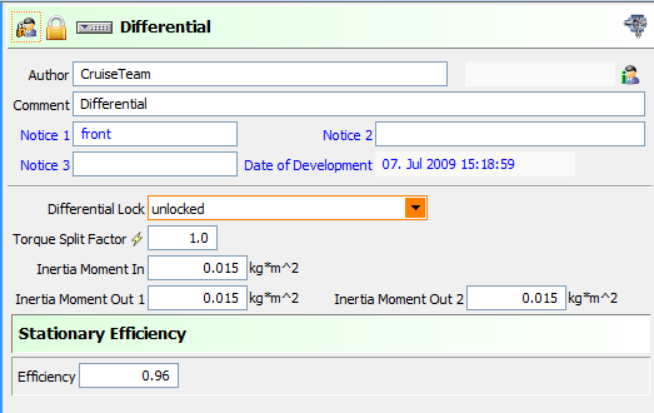Click the blank field beside the Author box
The height and width of the screenshot is (413, 654).
(540, 74)
